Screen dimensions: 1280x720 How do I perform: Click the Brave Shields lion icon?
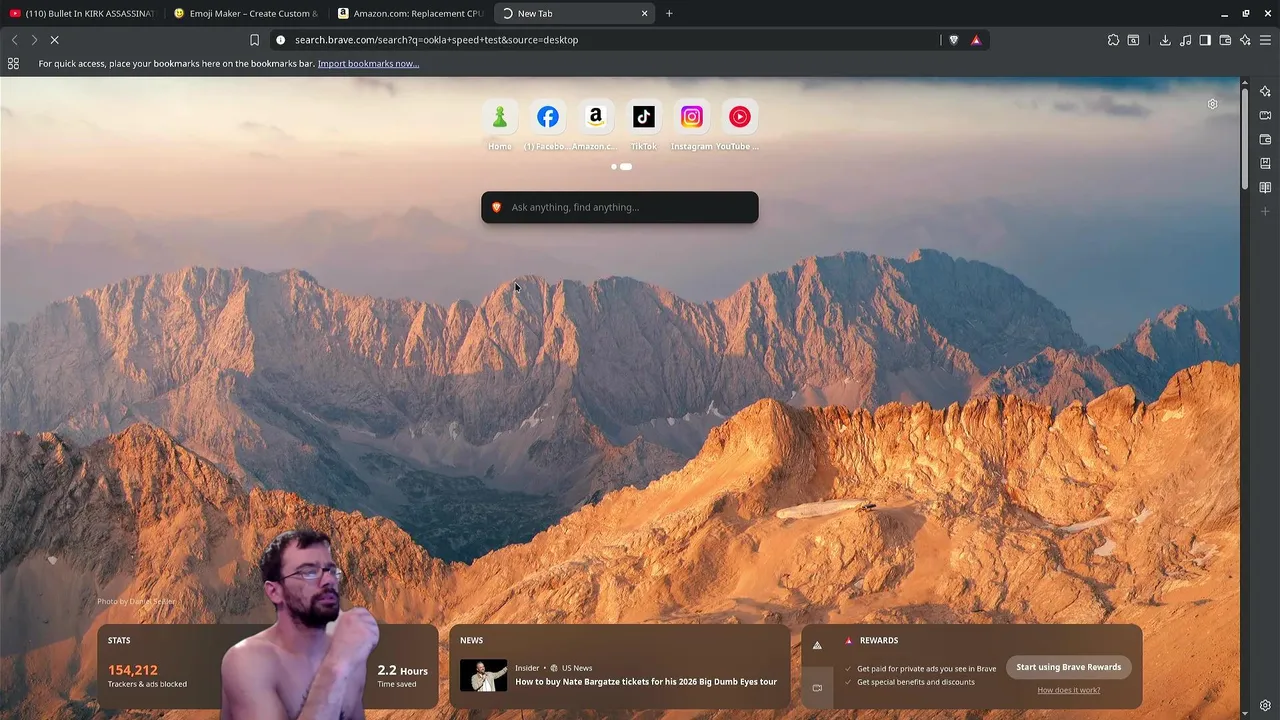tap(953, 40)
